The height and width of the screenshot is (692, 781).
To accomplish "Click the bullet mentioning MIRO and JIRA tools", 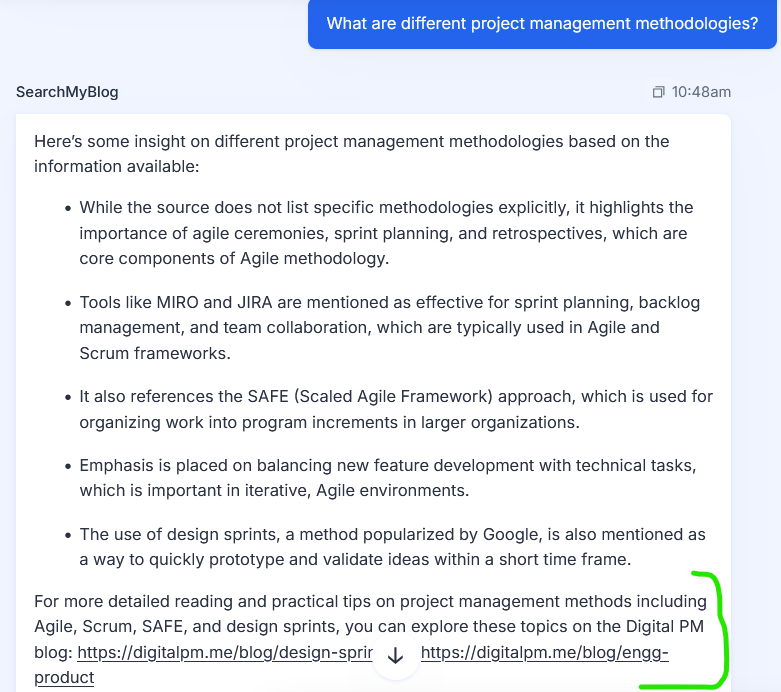I will tap(389, 327).
